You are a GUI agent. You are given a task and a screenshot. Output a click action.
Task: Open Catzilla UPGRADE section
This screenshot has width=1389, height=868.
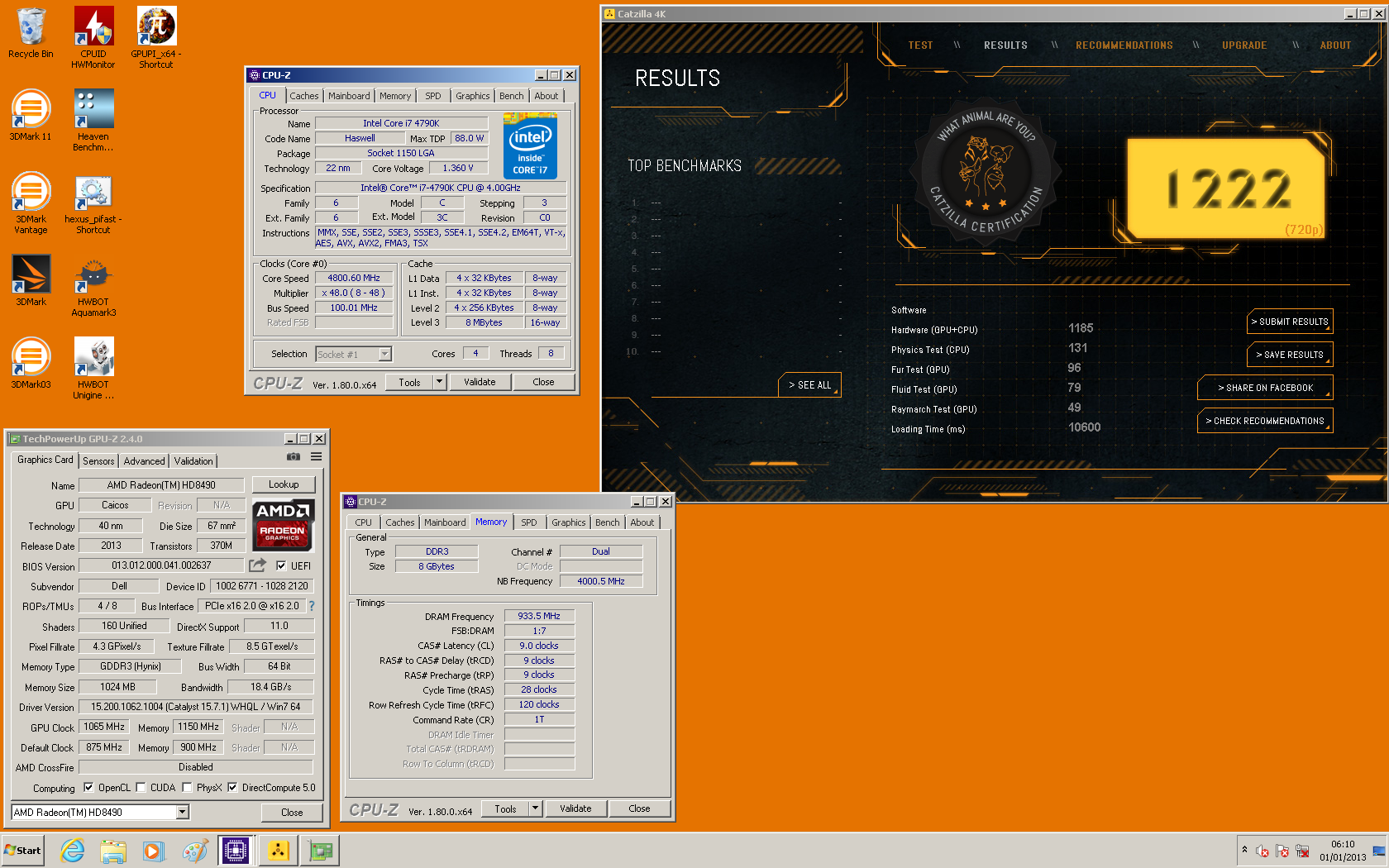tap(1244, 45)
